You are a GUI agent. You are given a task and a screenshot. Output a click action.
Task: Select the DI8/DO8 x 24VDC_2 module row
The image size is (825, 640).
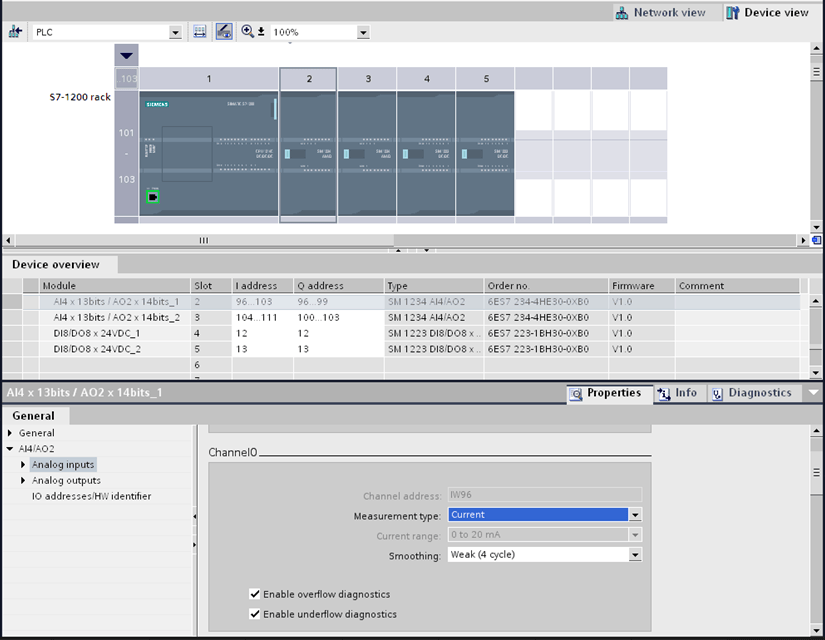point(411,349)
